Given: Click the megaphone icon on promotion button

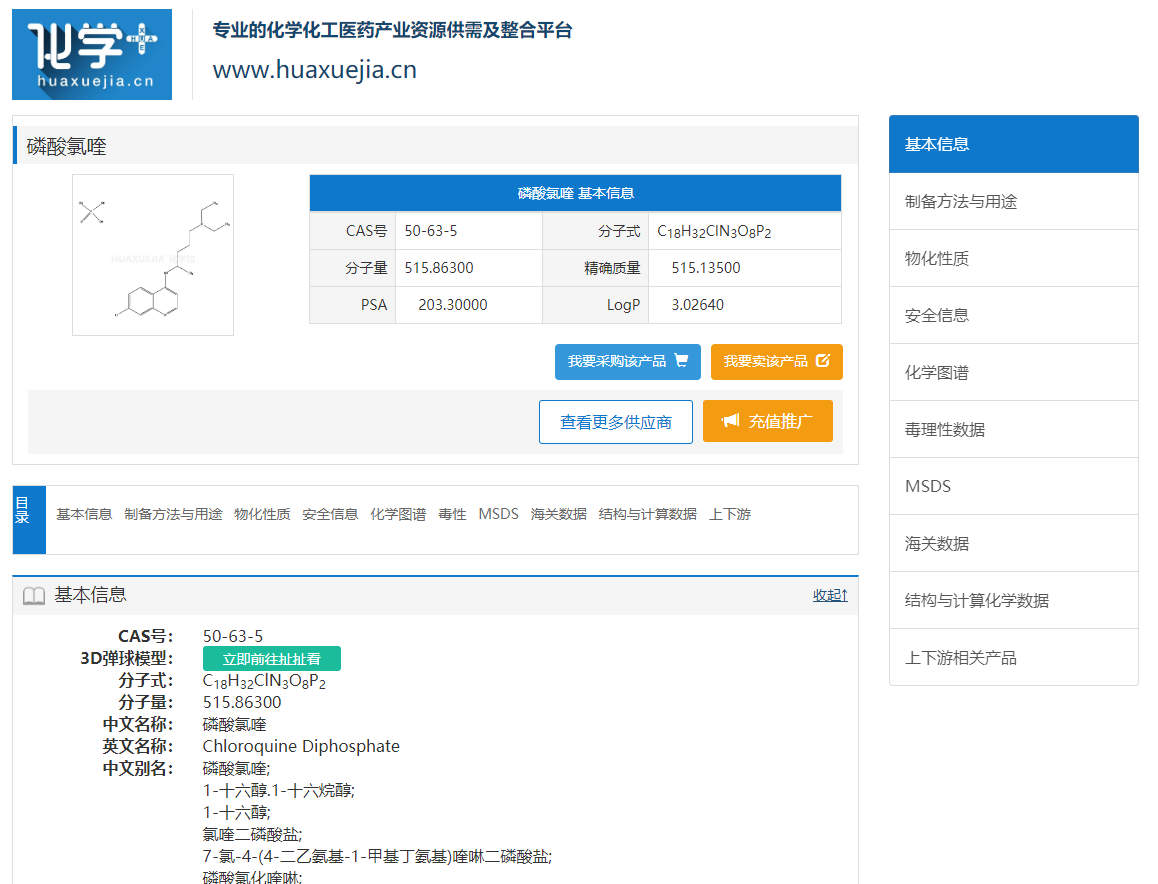Looking at the screenshot, I should [731, 421].
